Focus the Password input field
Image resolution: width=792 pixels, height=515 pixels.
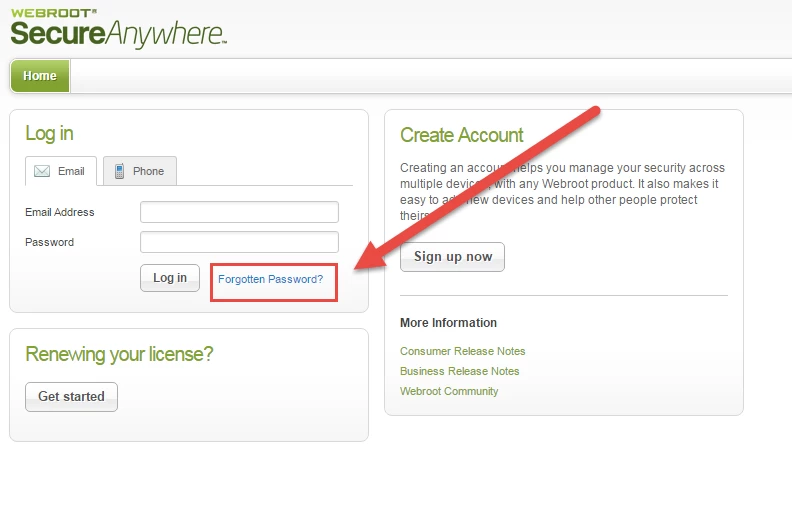click(239, 242)
